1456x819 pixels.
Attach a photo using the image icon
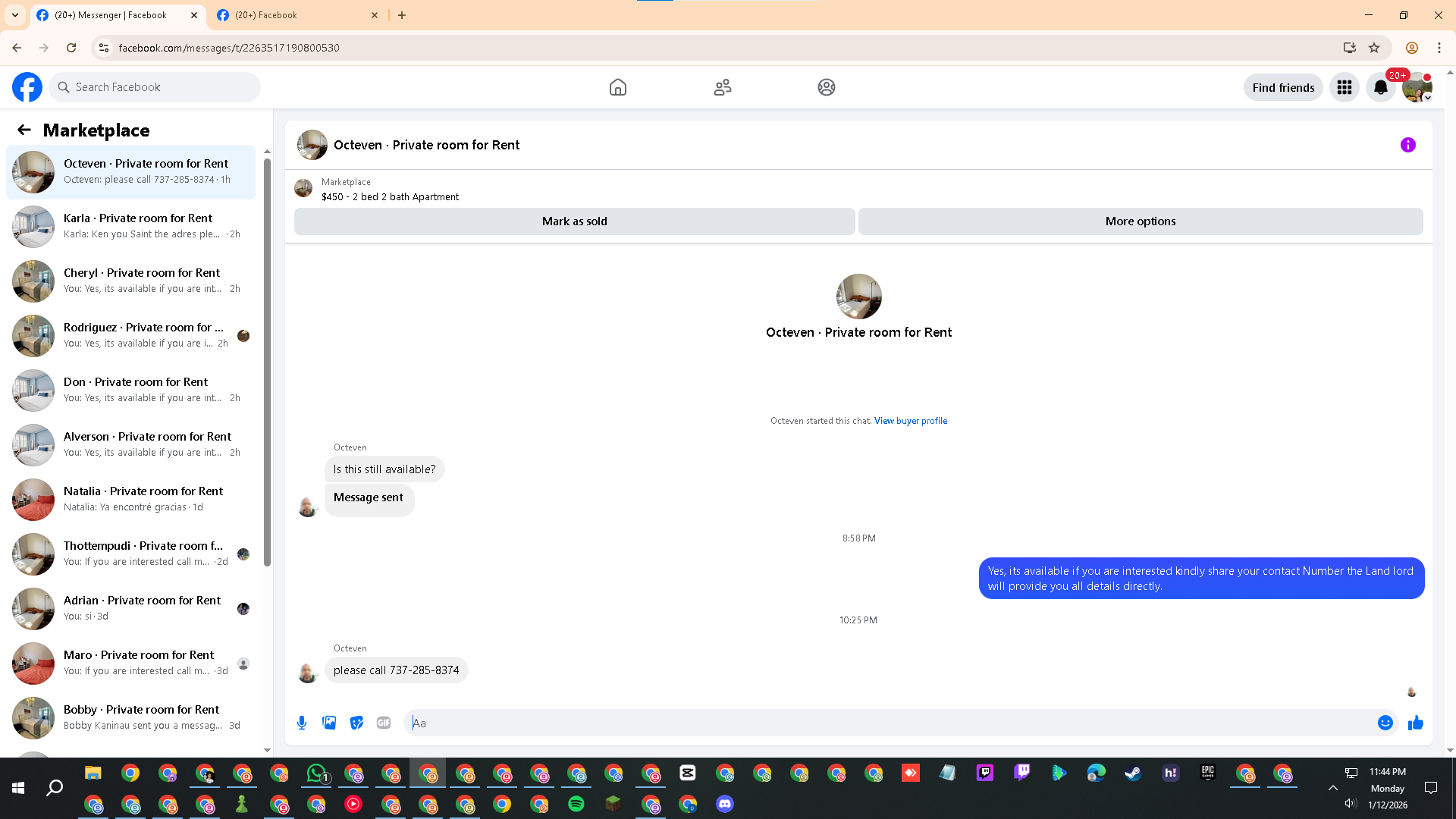329,723
